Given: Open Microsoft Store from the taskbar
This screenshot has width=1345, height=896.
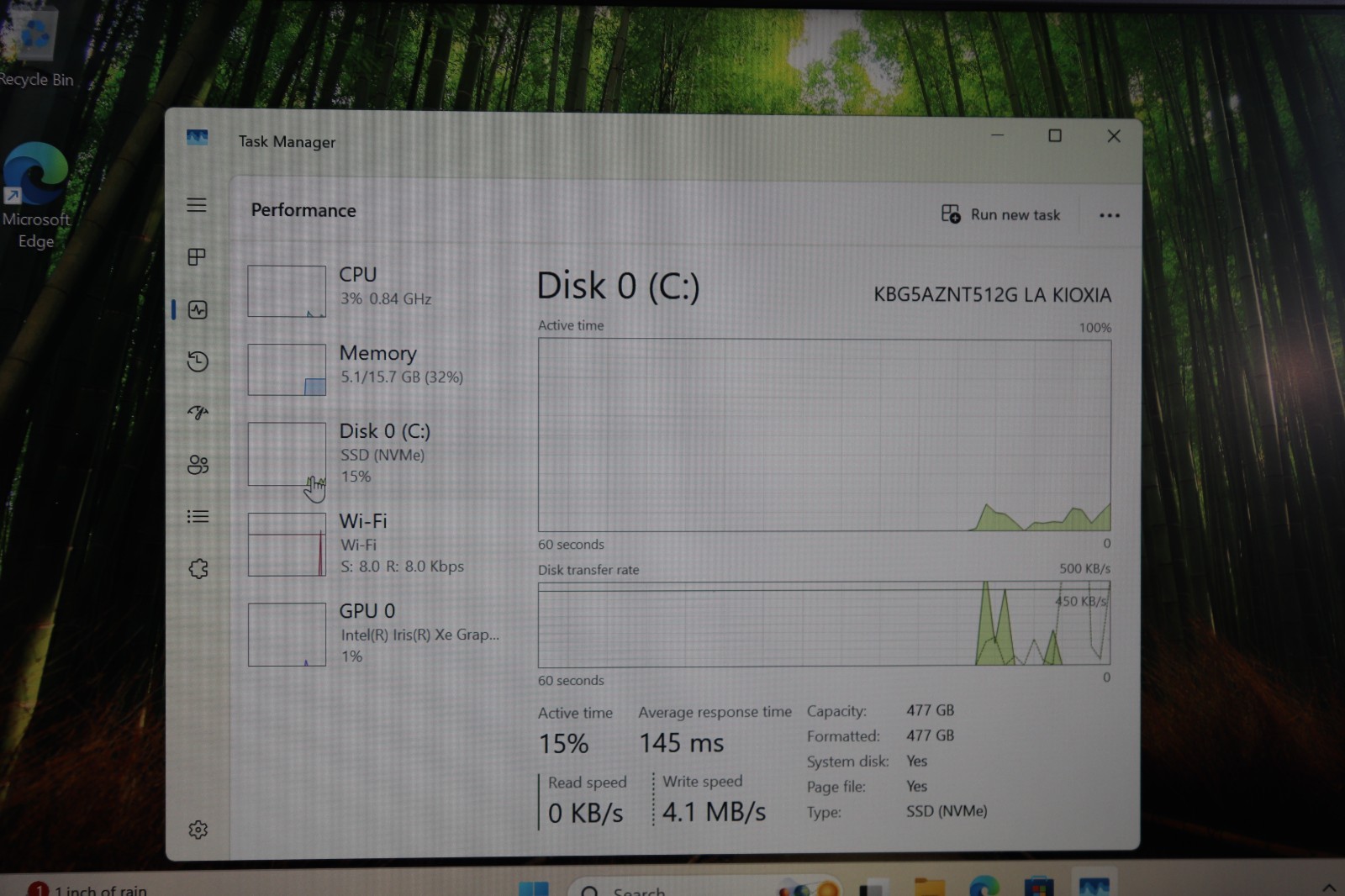Looking at the screenshot, I should click(1039, 888).
